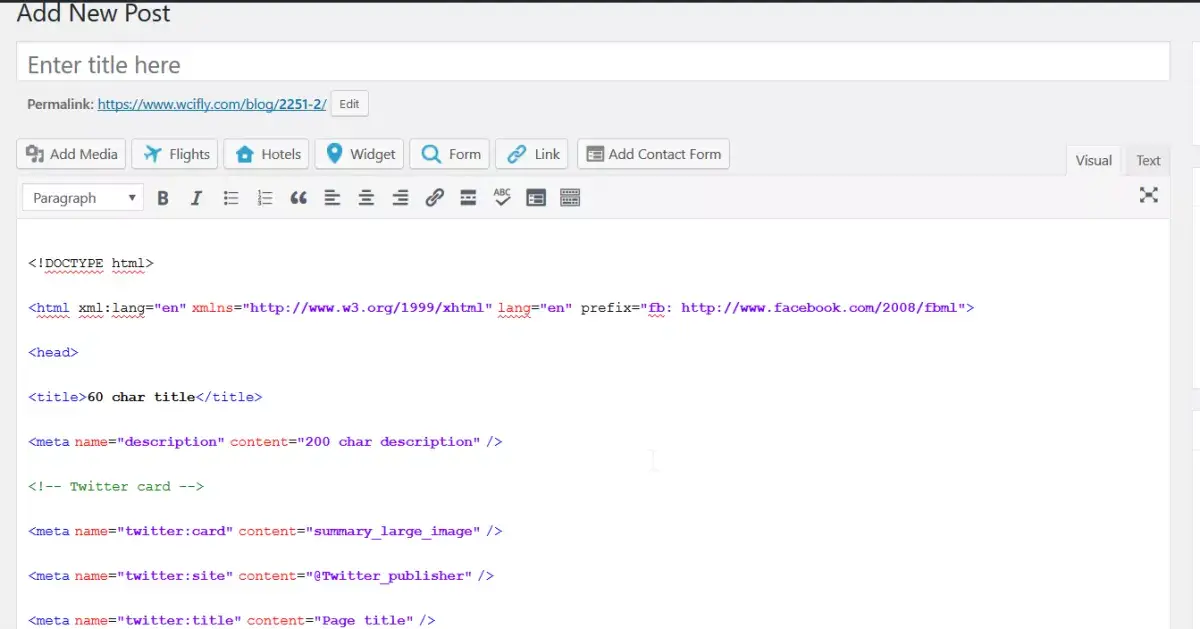Click the '200 char description' meta line
Image resolution: width=1200 pixels, height=629 pixels.
tap(265, 442)
